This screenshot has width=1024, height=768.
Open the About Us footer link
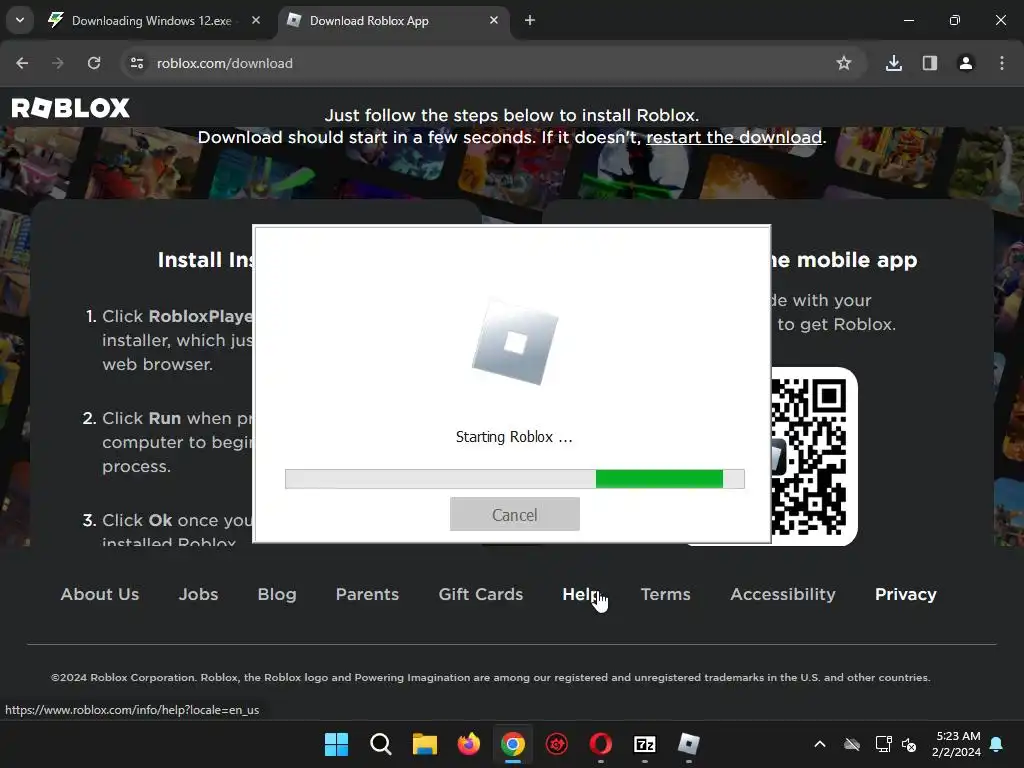[100, 594]
